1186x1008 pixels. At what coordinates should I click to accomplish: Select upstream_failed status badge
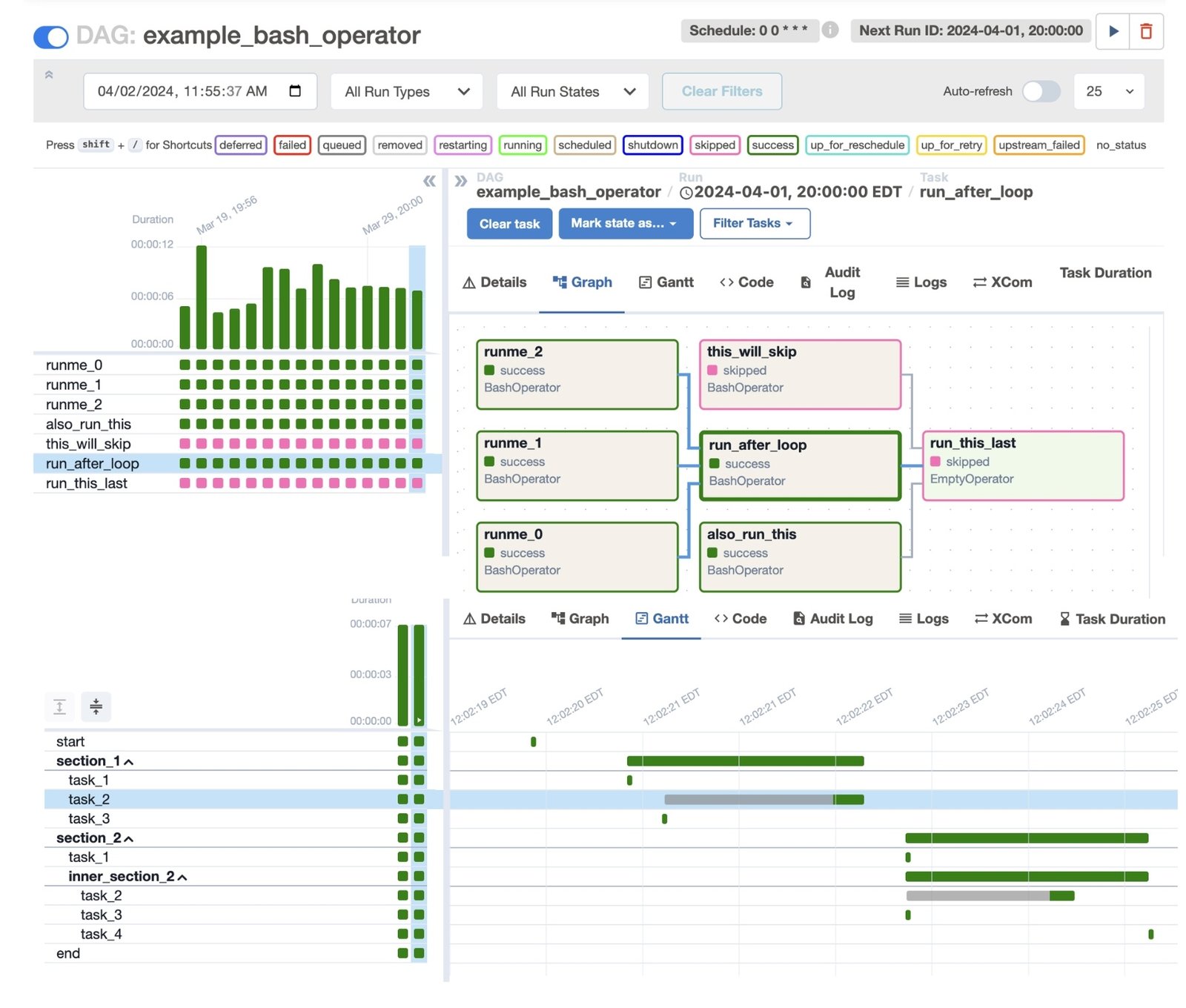pos(1038,145)
